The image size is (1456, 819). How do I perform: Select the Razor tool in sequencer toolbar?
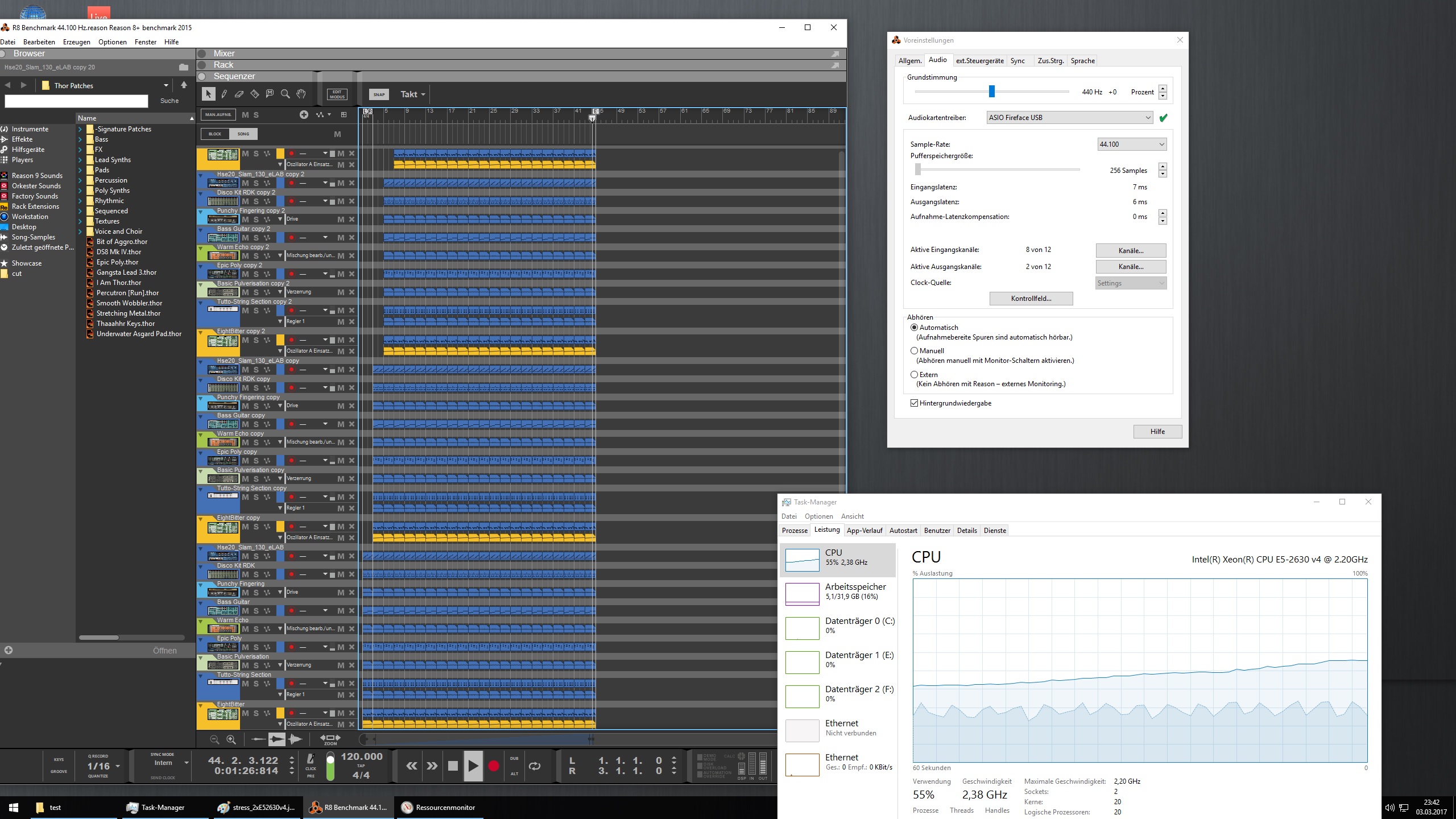click(255, 94)
